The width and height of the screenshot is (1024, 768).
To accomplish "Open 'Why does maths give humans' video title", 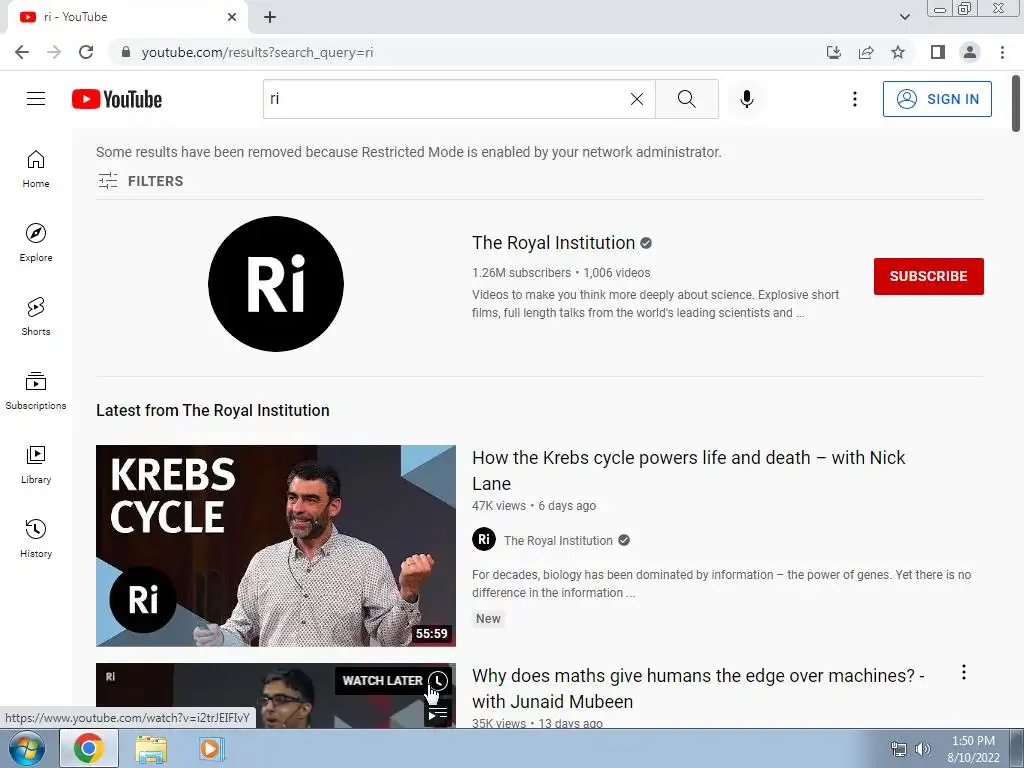I will 697,688.
